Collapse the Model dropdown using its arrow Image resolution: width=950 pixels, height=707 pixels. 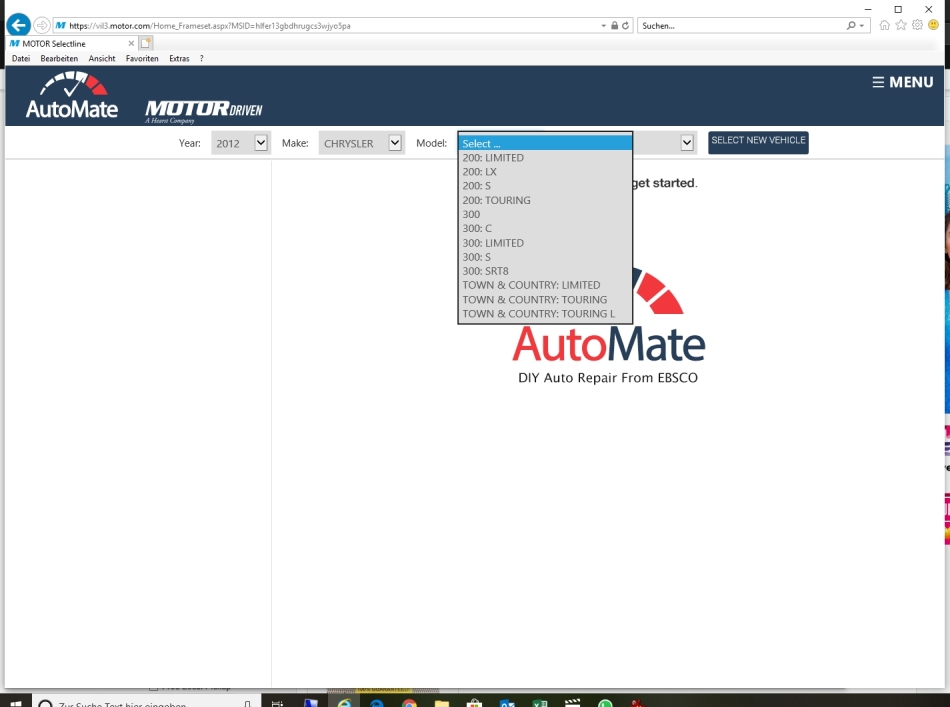pyautogui.click(x=687, y=143)
